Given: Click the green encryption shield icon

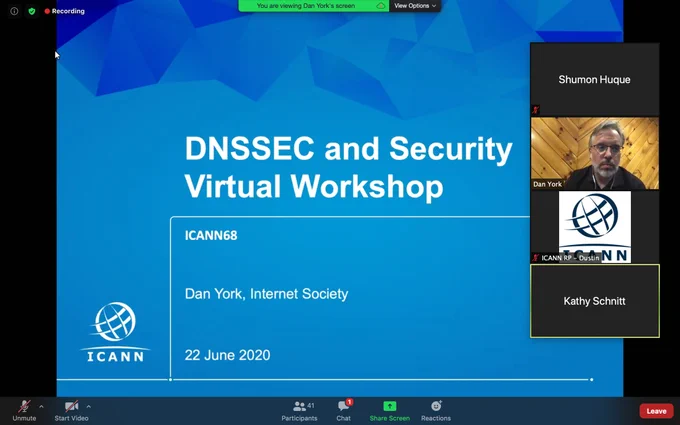Looking at the screenshot, I should click(32, 11).
